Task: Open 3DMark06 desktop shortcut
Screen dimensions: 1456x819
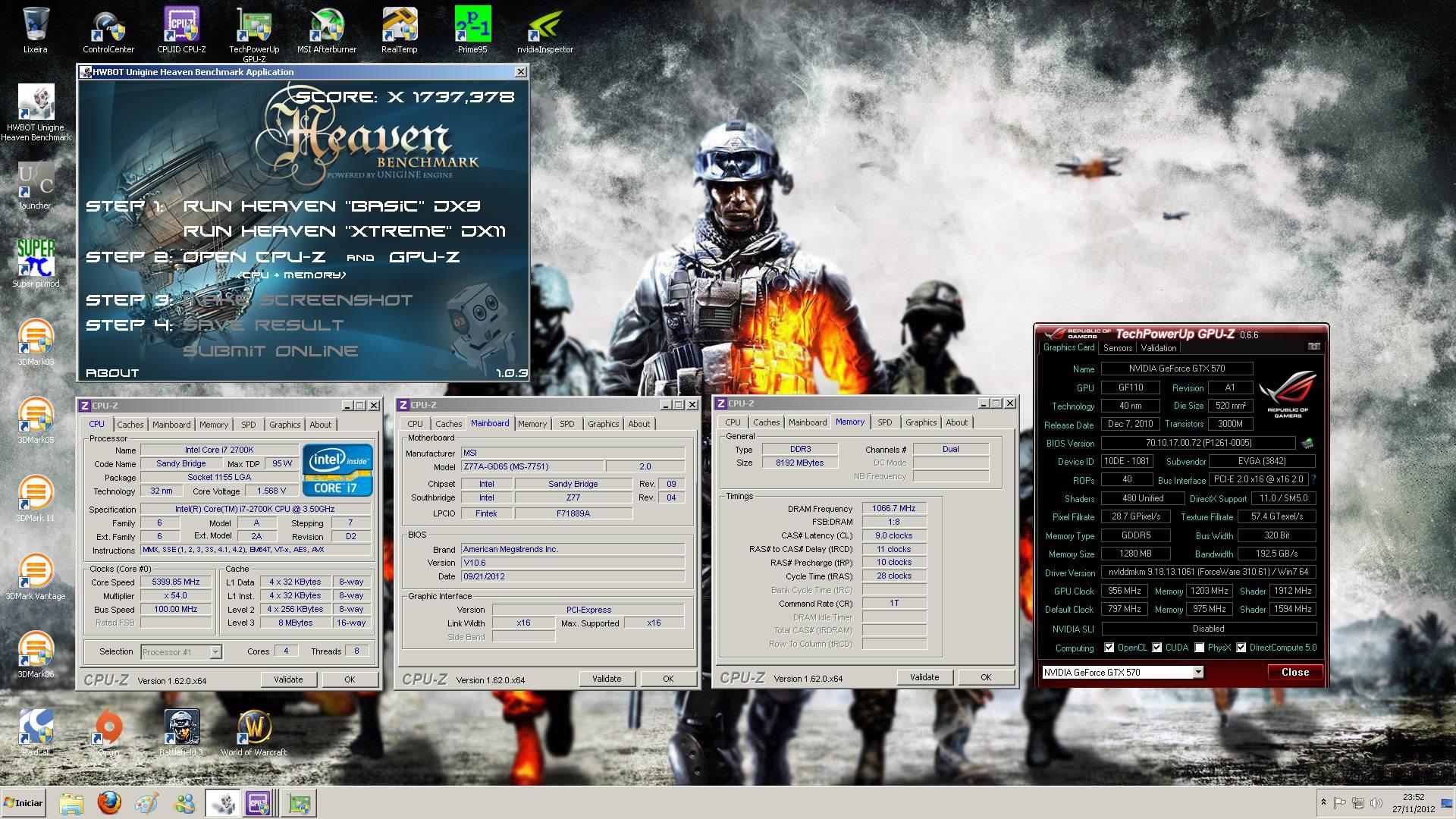Action: click(36, 654)
